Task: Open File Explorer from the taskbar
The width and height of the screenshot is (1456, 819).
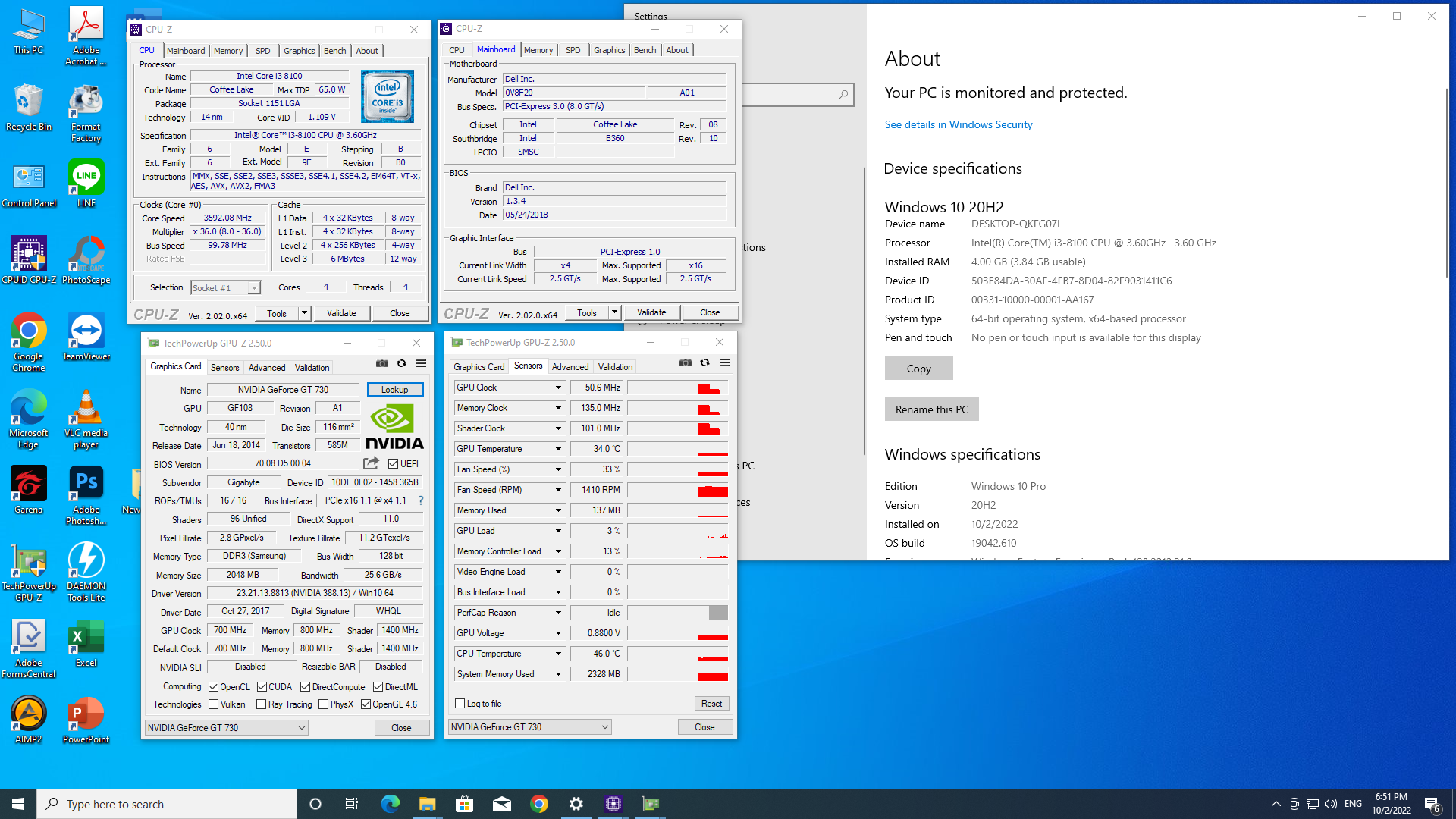Action: [427, 804]
